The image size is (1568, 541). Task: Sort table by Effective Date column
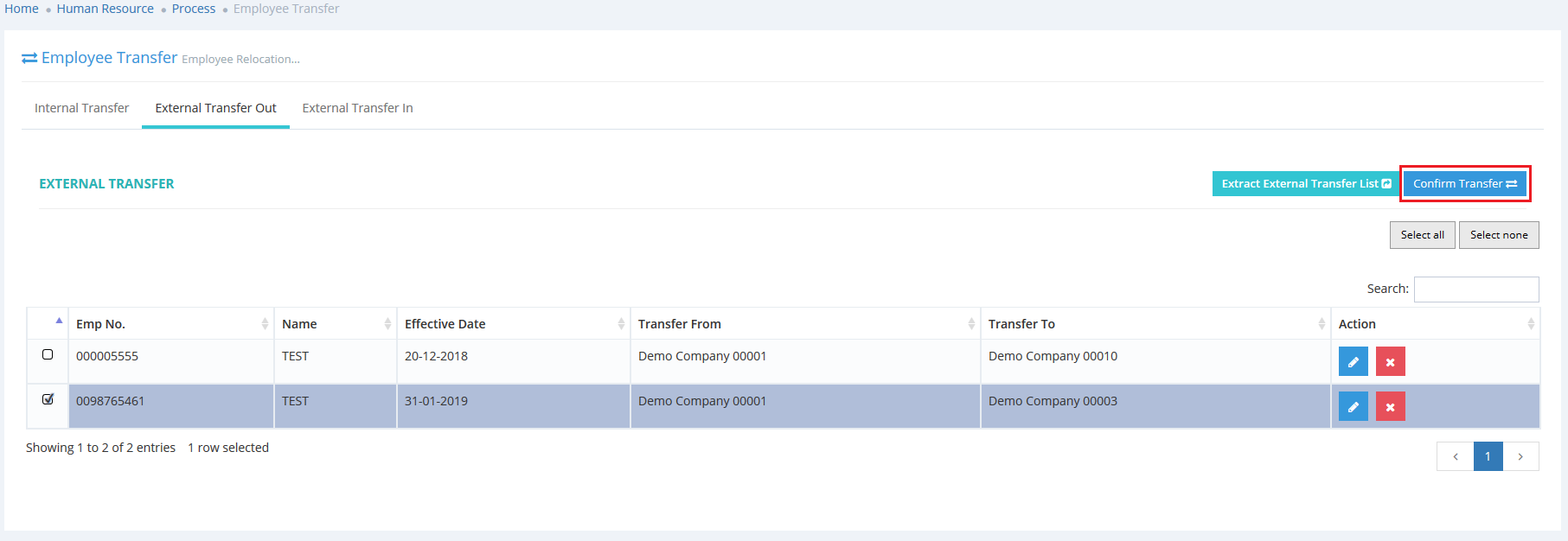[x=513, y=324]
